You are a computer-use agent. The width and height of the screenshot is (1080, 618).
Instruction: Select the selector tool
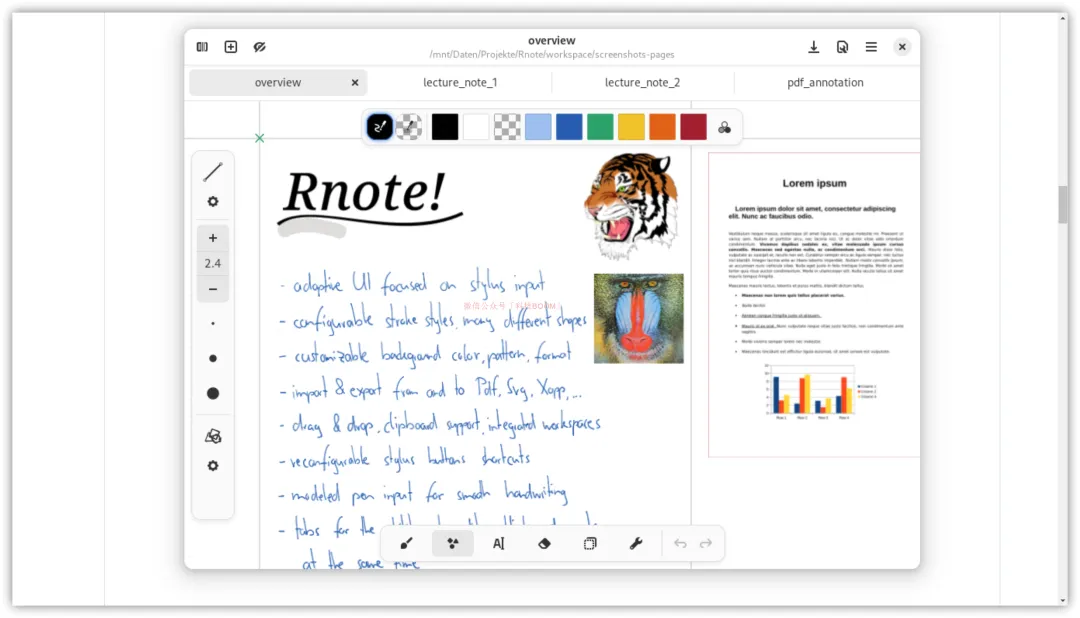coord(590,544)
